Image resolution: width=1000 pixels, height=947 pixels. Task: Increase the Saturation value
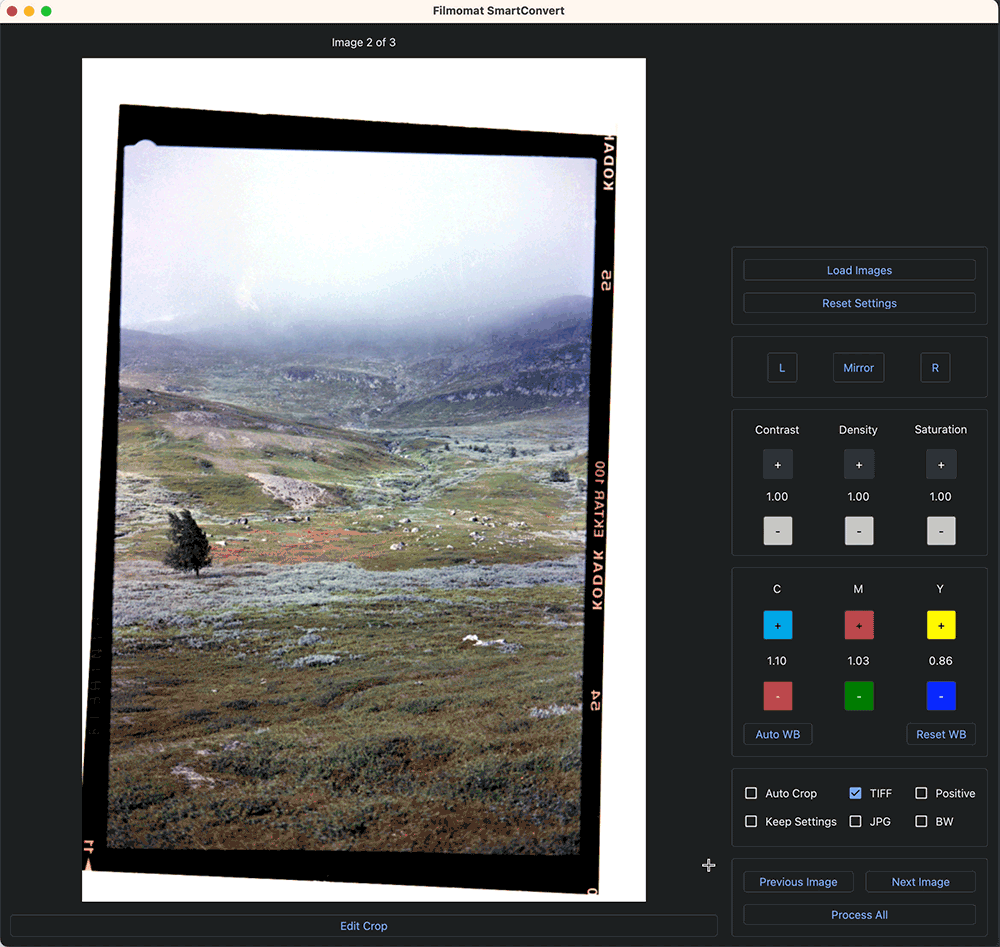940,464
